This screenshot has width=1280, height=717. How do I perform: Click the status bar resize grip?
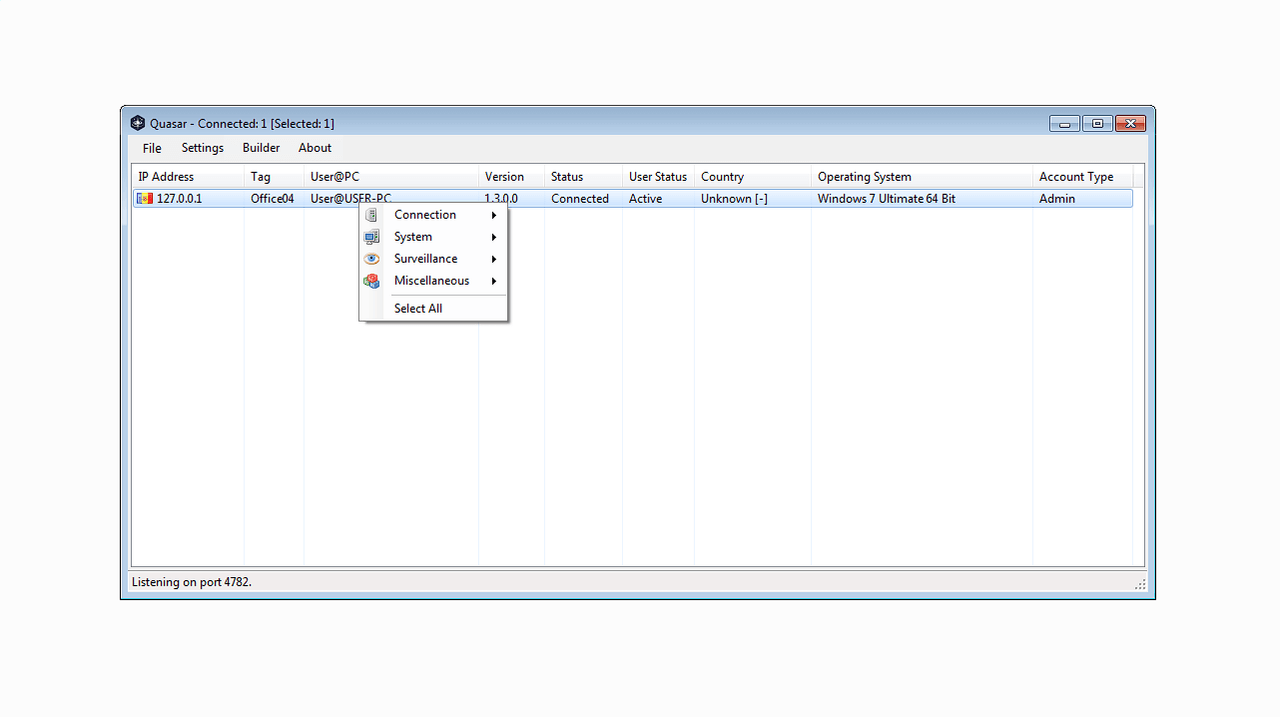click(x=1141, y=582)
